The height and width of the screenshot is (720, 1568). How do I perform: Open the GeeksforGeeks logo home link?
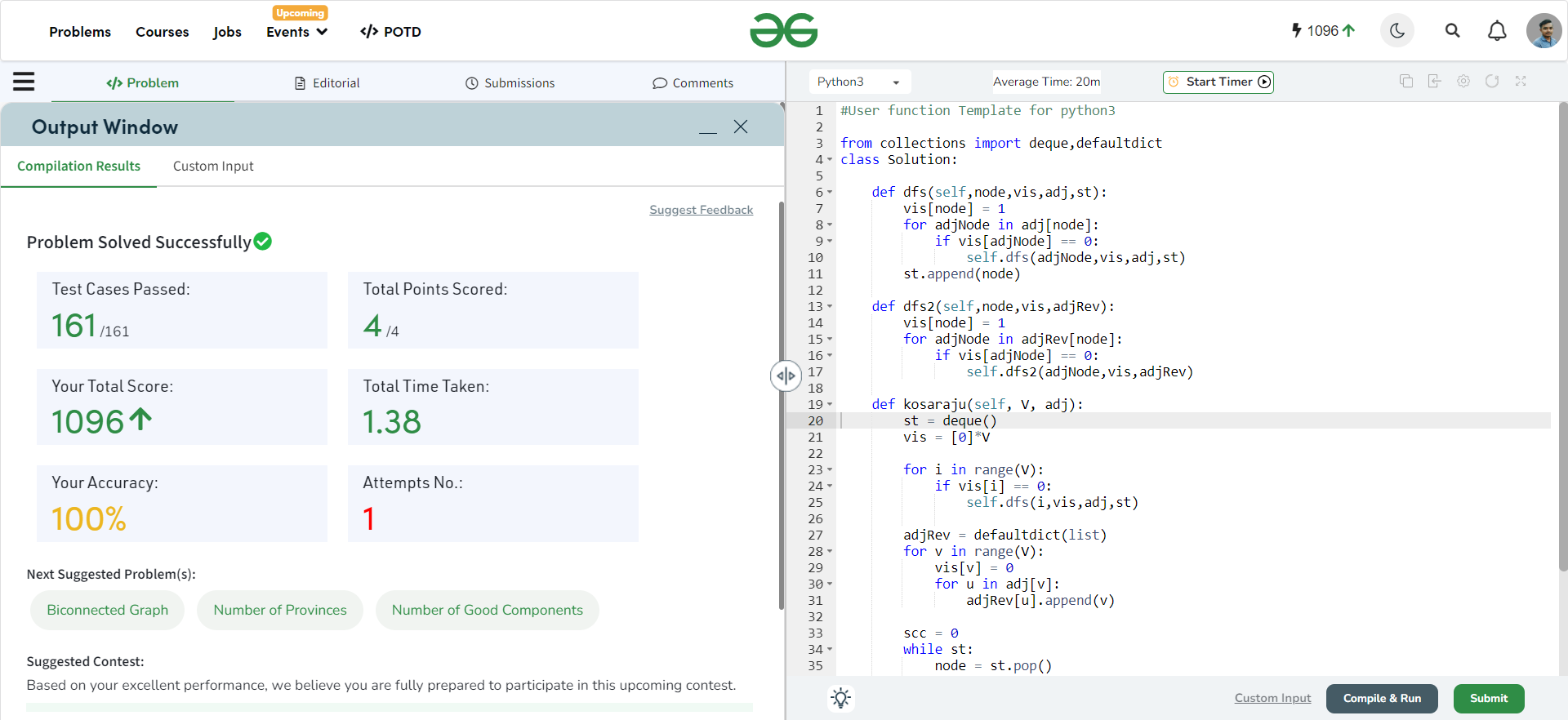click(x=783, y=30)
